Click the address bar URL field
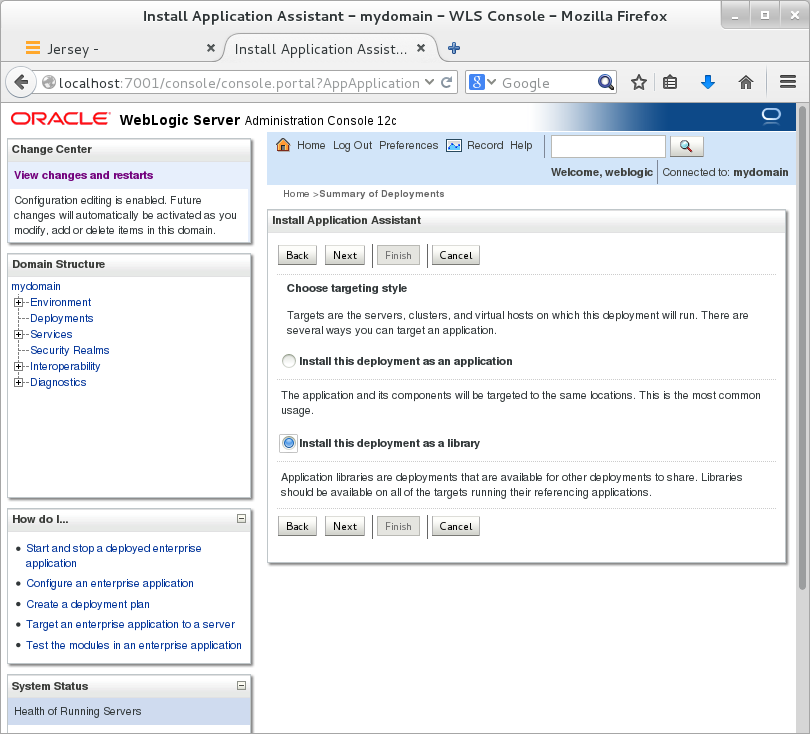810x734 pixels. 239,83
